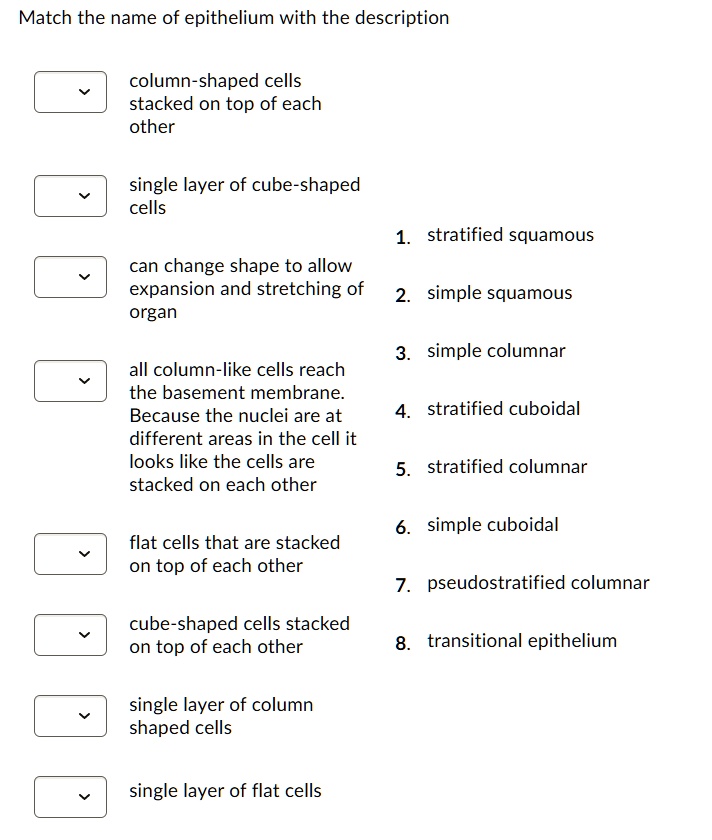Expand the dropdown for single layer of cube-shaped cells
The image size is (712, 840).
pos(70,196)
